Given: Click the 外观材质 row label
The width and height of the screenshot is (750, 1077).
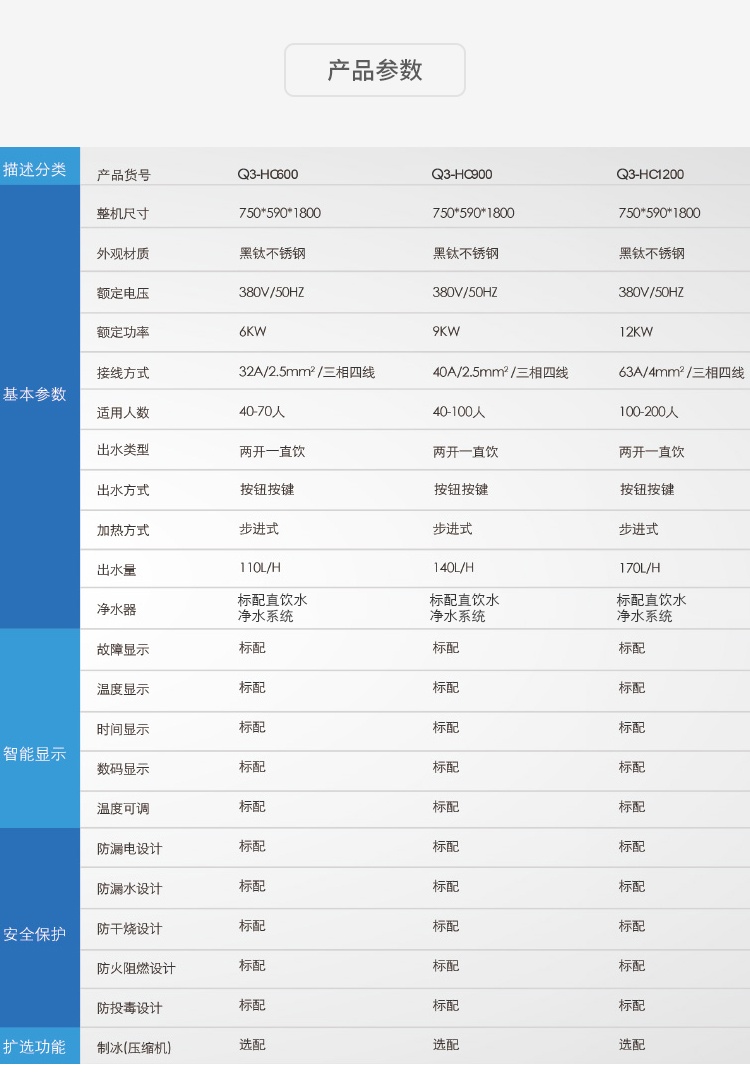Looking at the screenshot, I should click(123, 253).
